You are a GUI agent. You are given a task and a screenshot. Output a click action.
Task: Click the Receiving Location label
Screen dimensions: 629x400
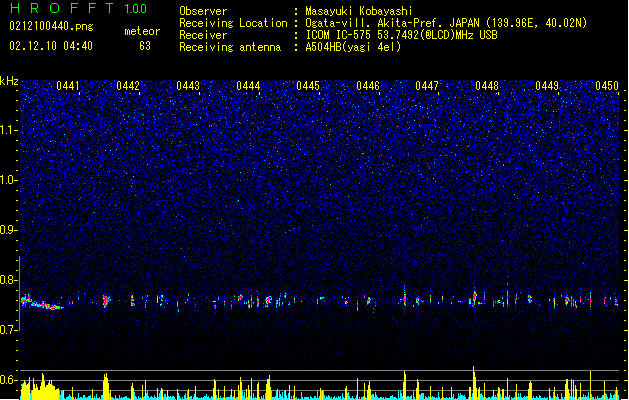coord(233,23)
